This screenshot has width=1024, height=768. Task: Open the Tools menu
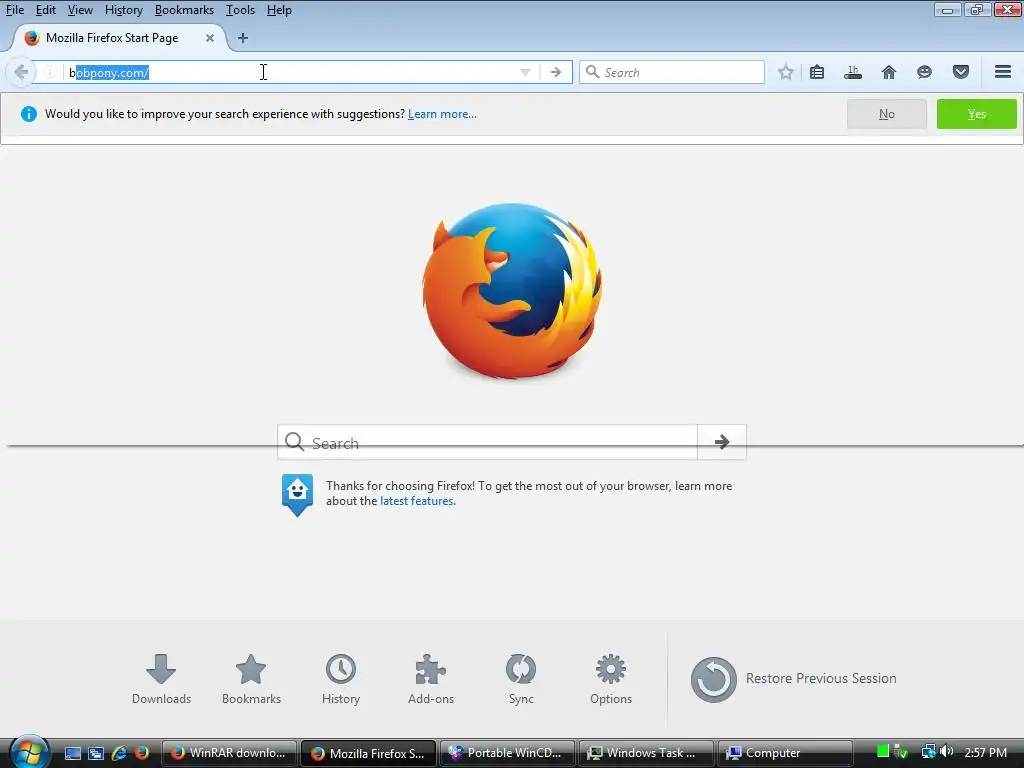tap(240, 10)
